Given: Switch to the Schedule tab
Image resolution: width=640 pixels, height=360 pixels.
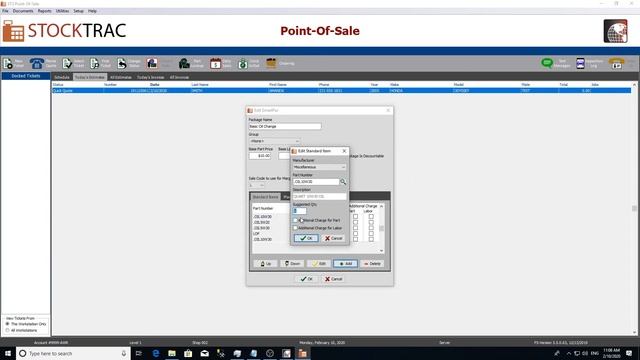Looking at the screenshot, I should tap(62, 77).
